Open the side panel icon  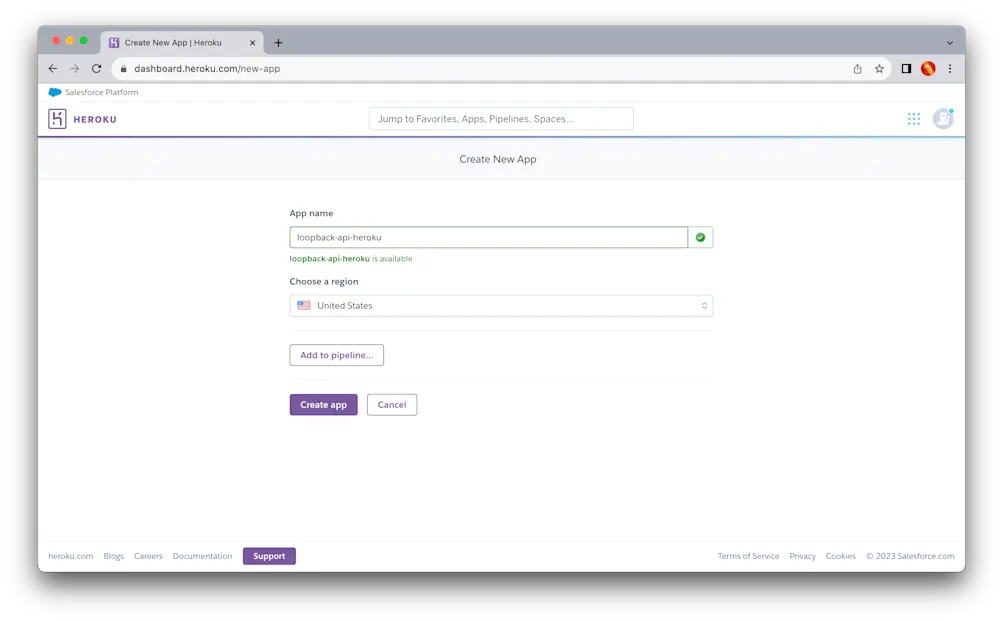pyautogui.click(x=905, y=69)
